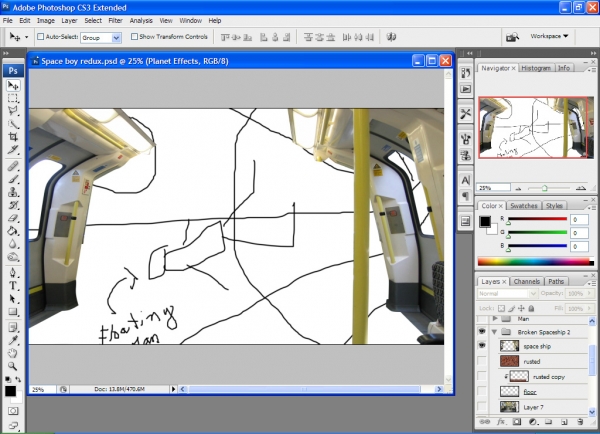Select the Hand tool
Image resolution: width=600 pixels, height=434 pixels.
pyautogui.click(x=13, y=353)
